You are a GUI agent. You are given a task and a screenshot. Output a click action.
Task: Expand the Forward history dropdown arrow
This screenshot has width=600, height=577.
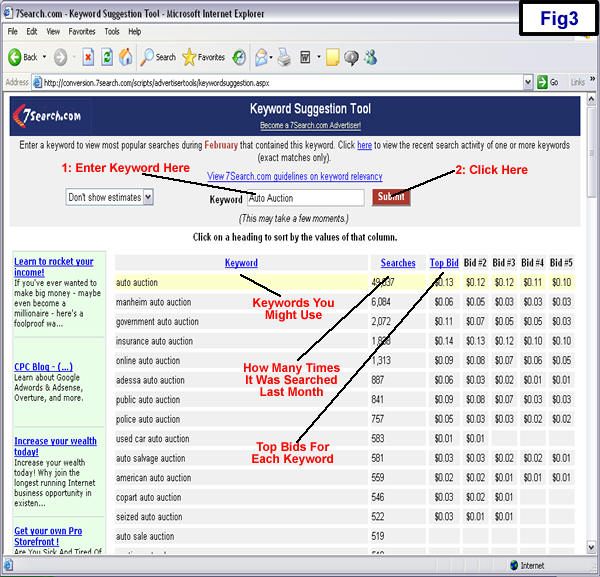[x=73, y=57]
